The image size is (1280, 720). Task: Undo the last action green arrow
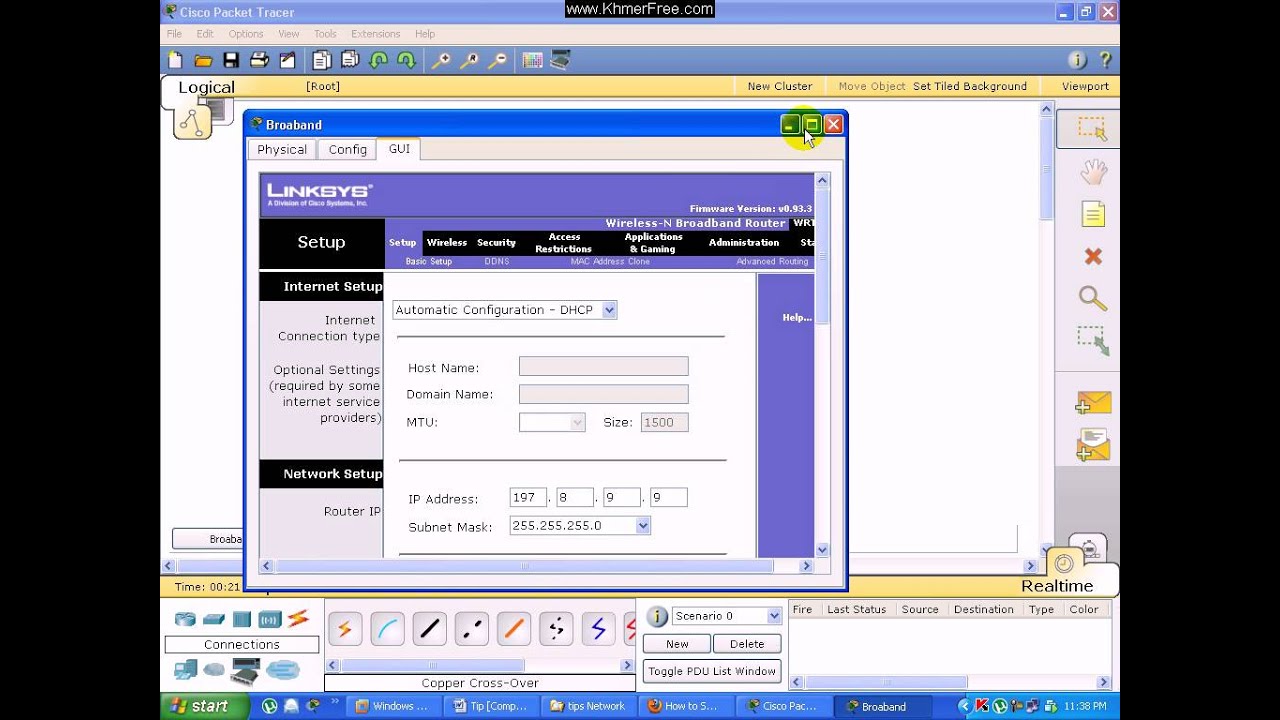point(378,60)
